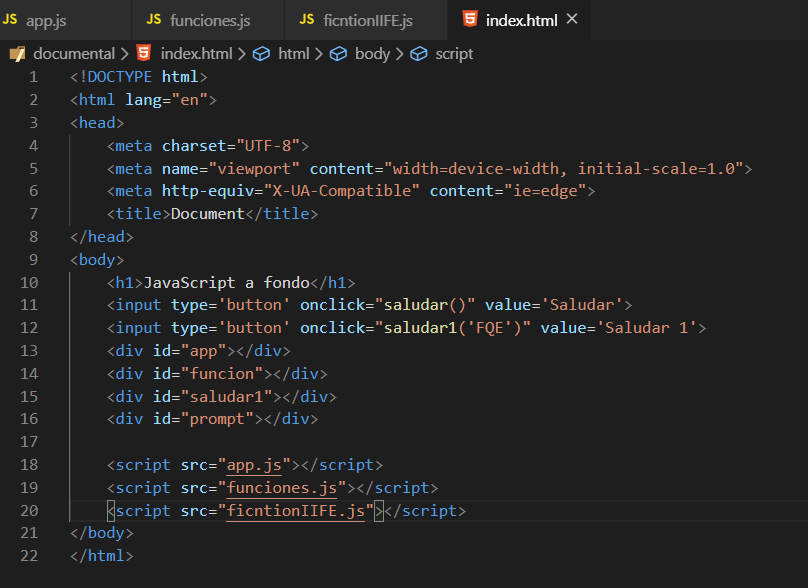
Task: Click the opening <head> tag
Action: coord(97,123)
